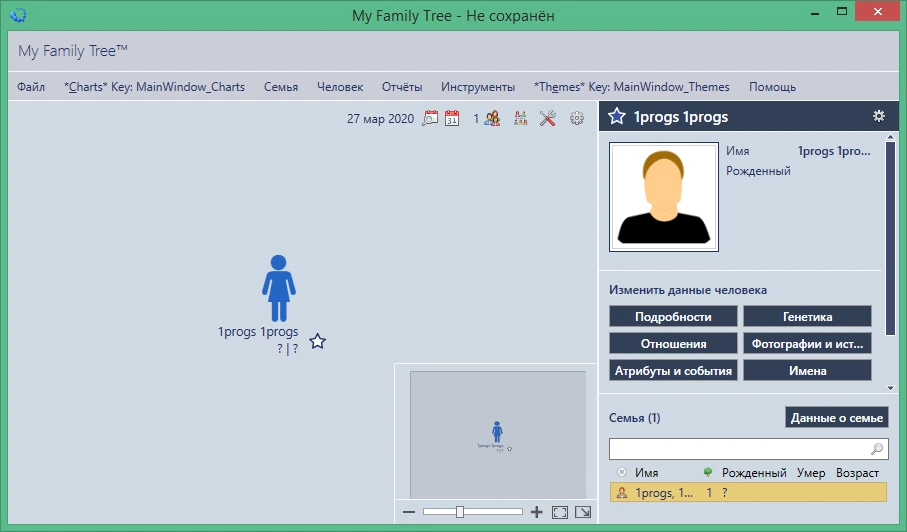Toggle the star next to tree person
Screen dimensions: 907x532
click(x=318, y=341)
